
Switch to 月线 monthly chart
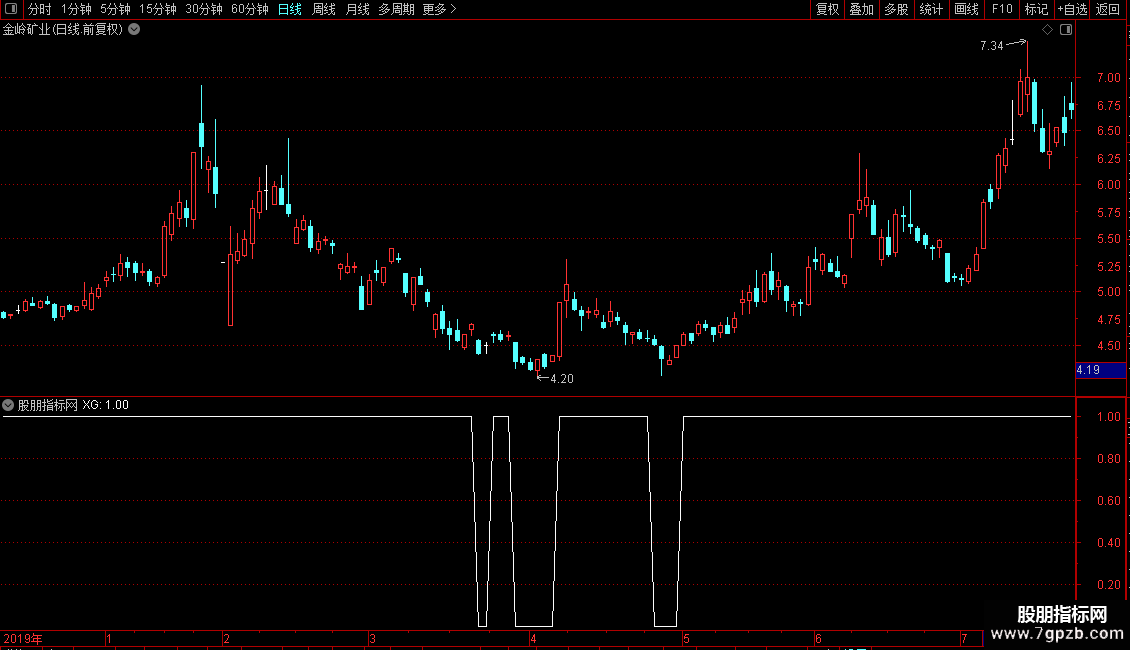click(x=357, y=9)
